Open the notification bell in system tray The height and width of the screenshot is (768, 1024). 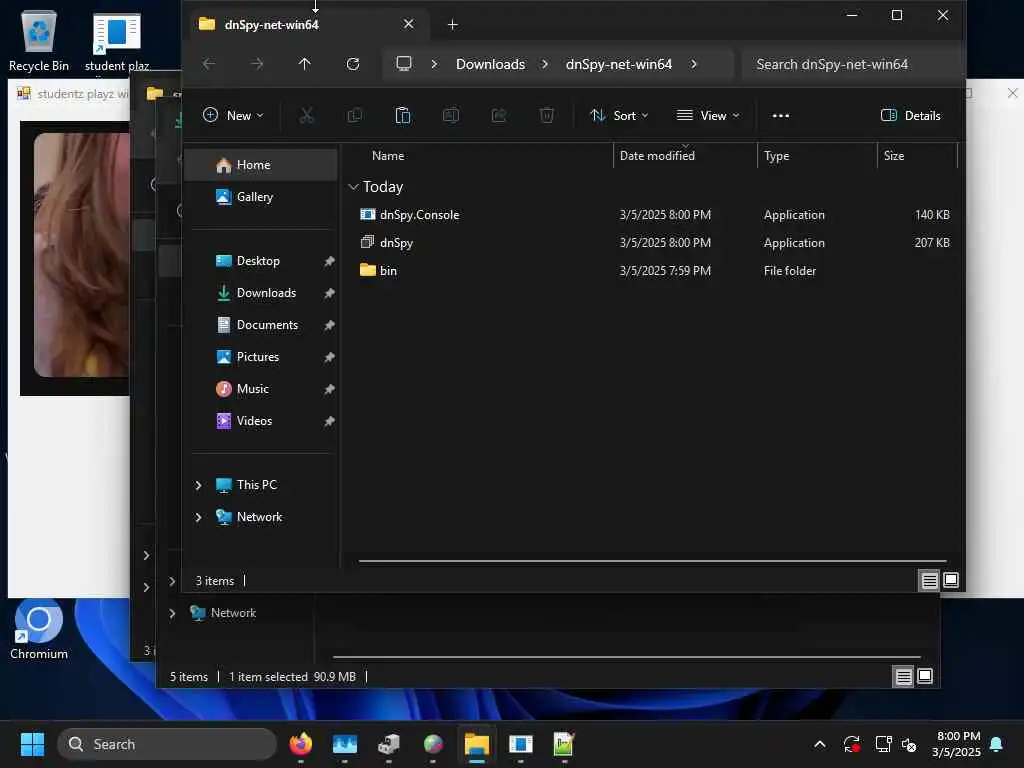997,744
